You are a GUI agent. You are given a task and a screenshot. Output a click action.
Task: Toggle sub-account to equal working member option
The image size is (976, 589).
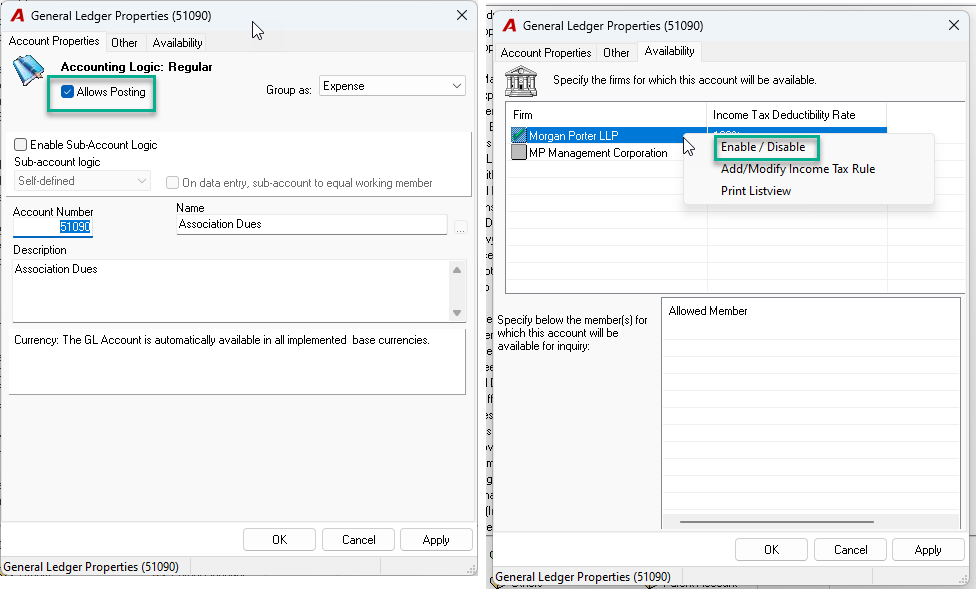pos(172,183)
